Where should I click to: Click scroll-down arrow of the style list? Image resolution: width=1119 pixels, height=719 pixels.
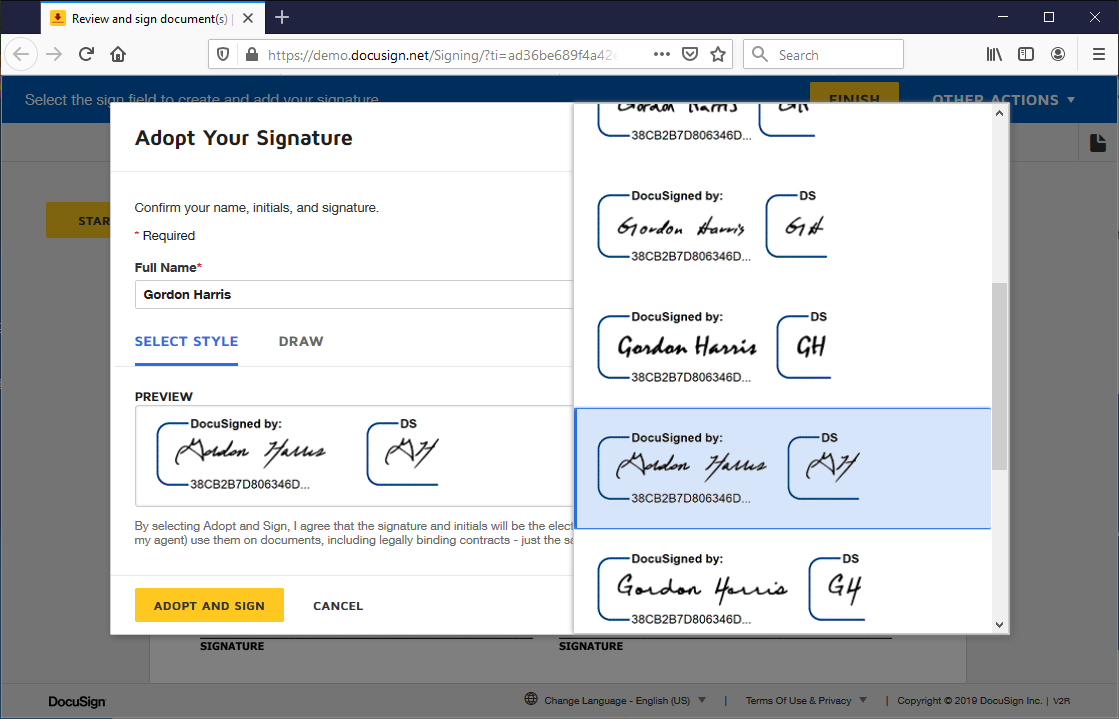click(x=999, y=625)
